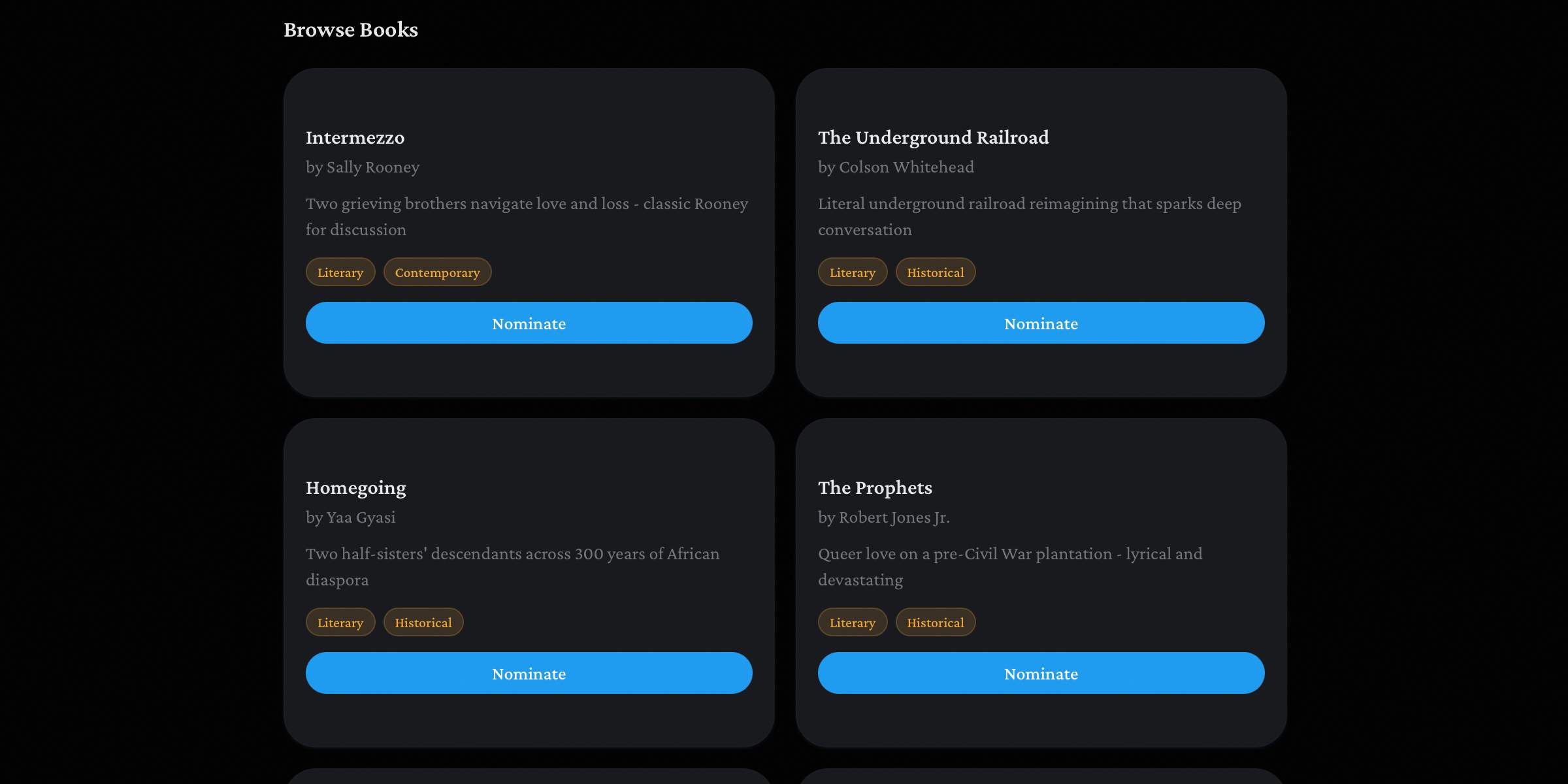This screenshot has width=1568, height=784.
Task: Select the Historical tag on Homegoing
Action: point(423,622)
